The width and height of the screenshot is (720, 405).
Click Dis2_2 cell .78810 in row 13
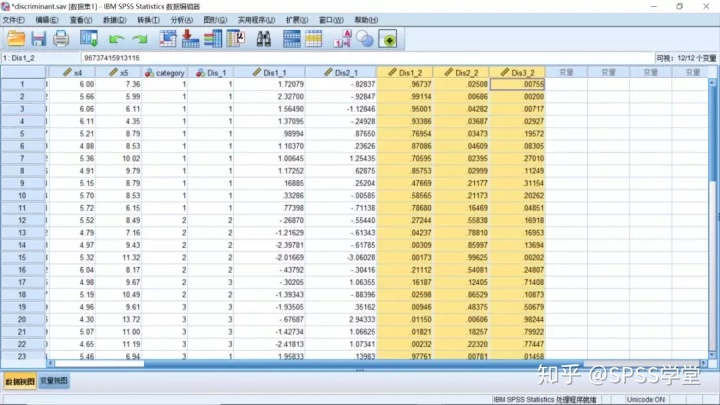click(x=461, y=233)
